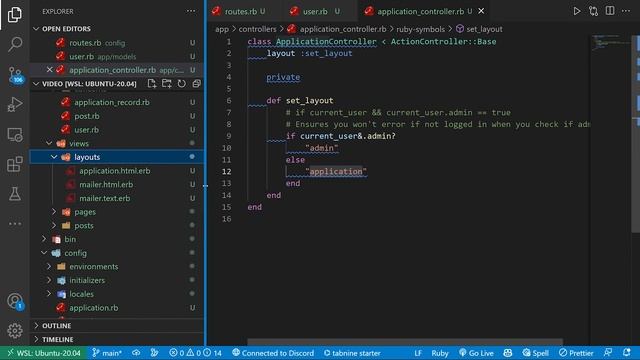This screenshot has height=360, width=640.
Task: Close application_controller.rb in Open Editors
Action: (x=49, y=70)
